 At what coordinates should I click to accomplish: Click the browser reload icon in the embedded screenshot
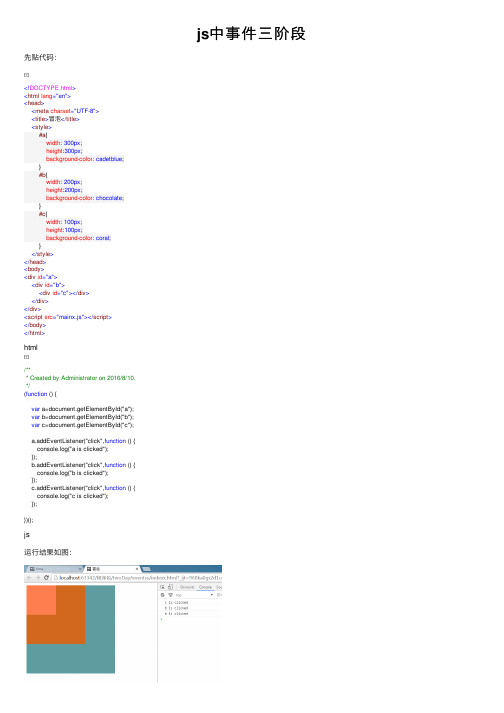(x=46, y=577)
